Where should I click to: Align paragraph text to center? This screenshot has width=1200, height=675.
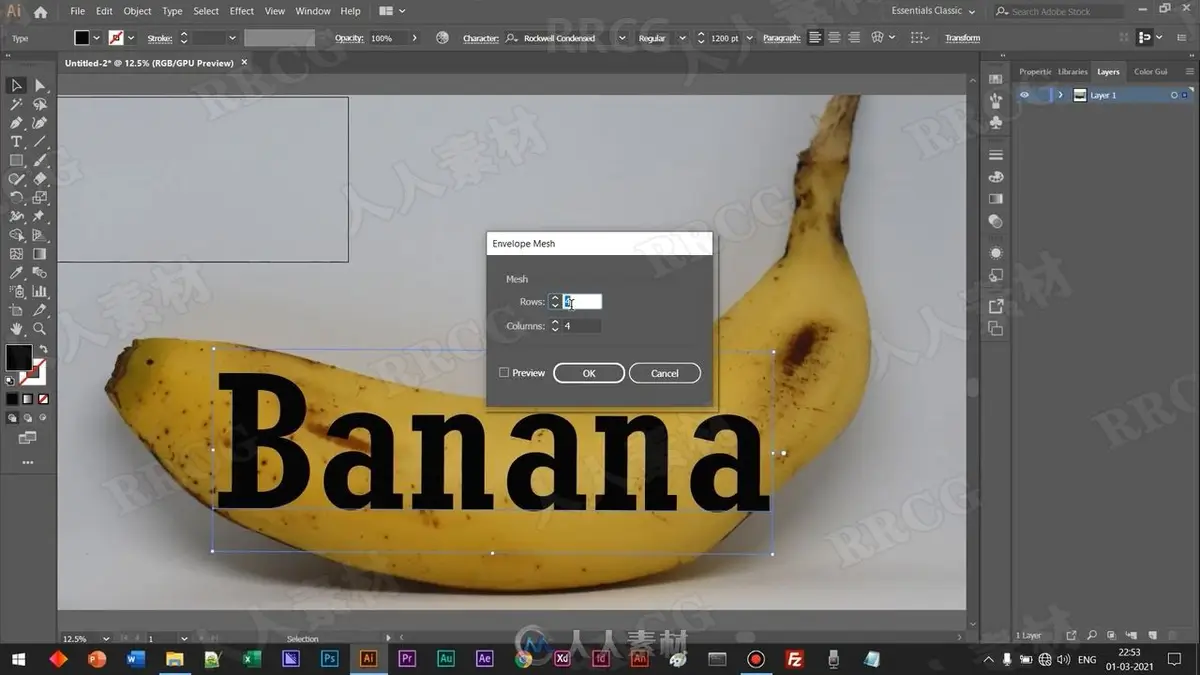[835, 38]
